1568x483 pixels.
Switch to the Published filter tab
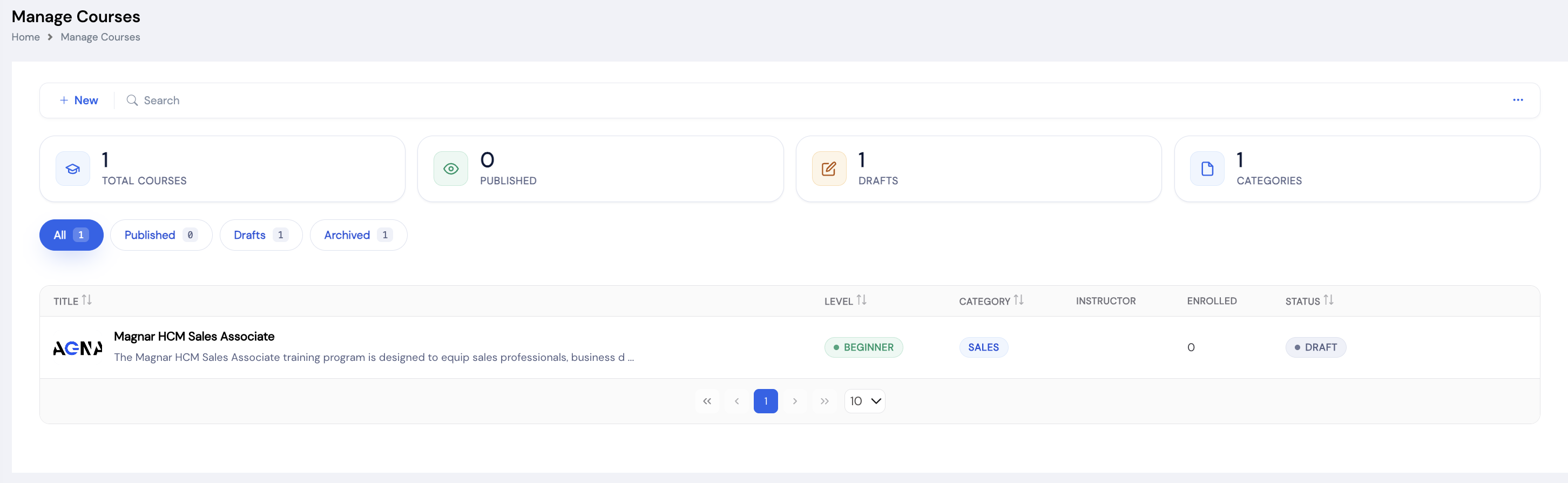[161, 235]
